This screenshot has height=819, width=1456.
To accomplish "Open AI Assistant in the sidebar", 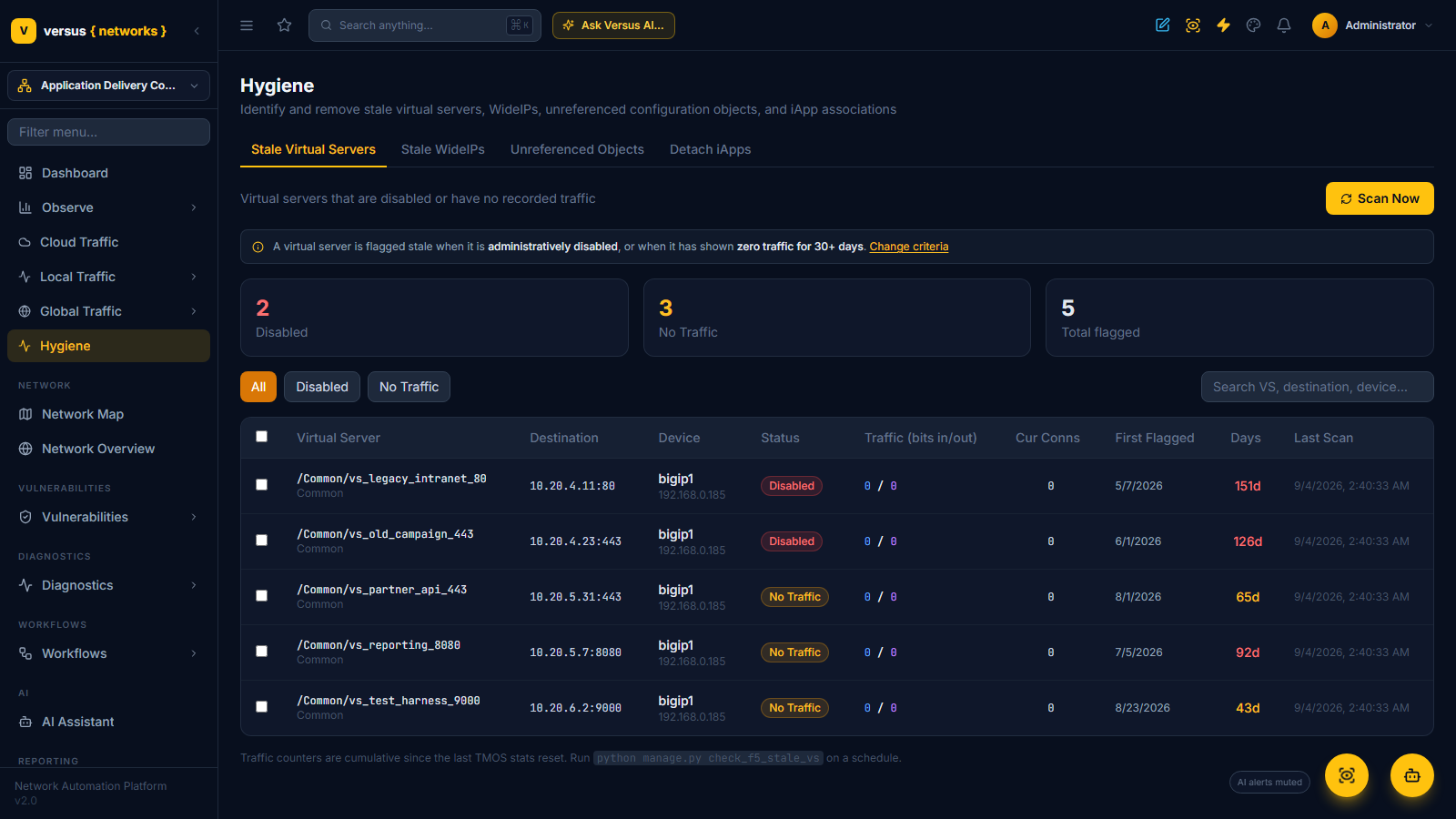I will 108,722.
